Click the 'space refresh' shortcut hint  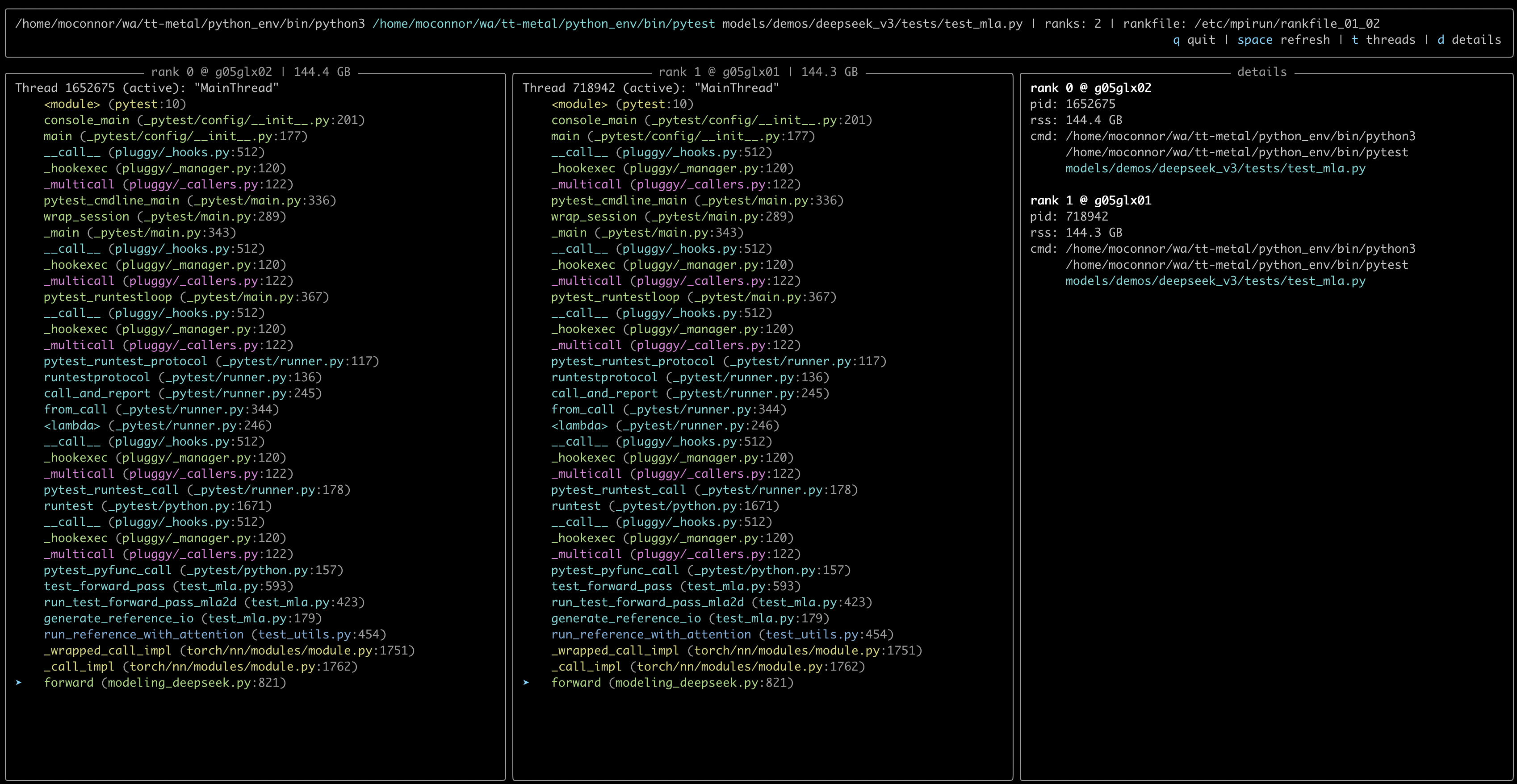1284,40
